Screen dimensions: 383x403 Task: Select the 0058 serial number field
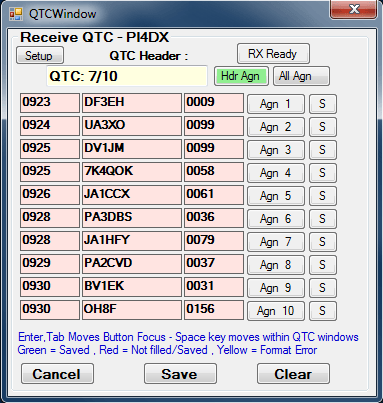click(214, 172)
